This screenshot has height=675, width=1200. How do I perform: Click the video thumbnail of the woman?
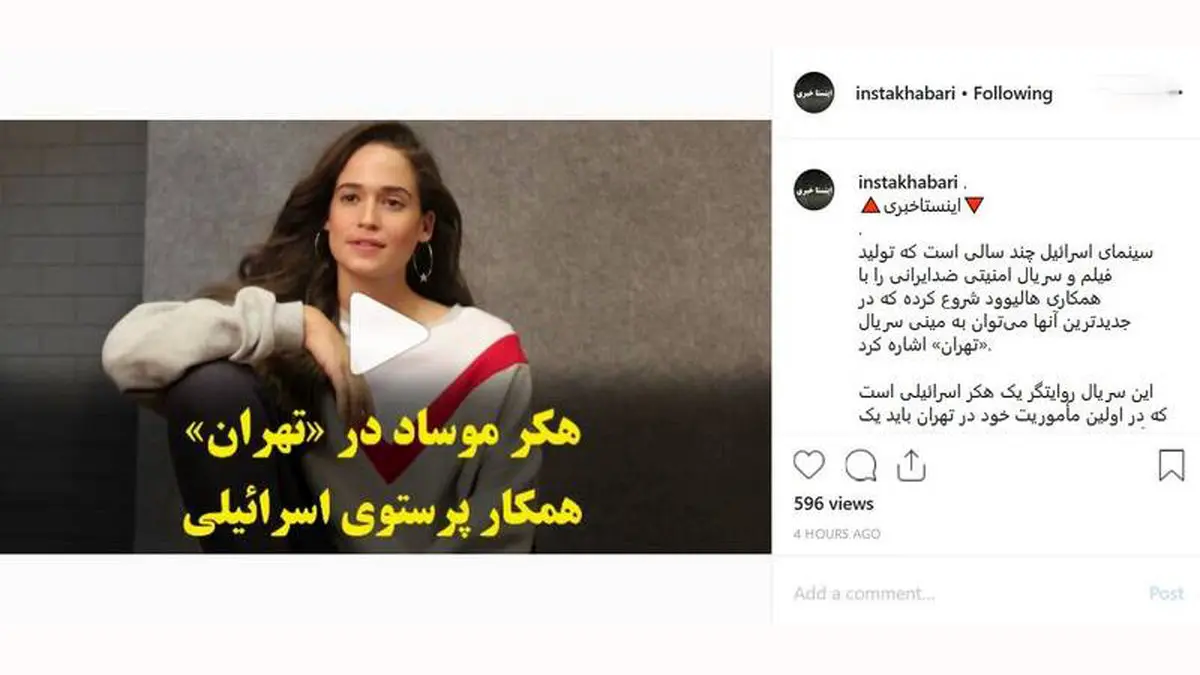385,337
